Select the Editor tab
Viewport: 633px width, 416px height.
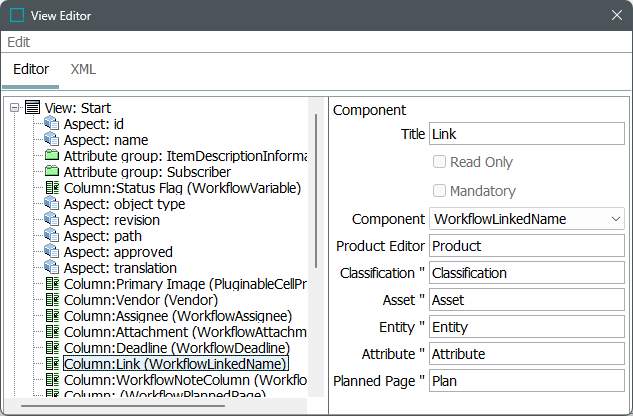30,69
